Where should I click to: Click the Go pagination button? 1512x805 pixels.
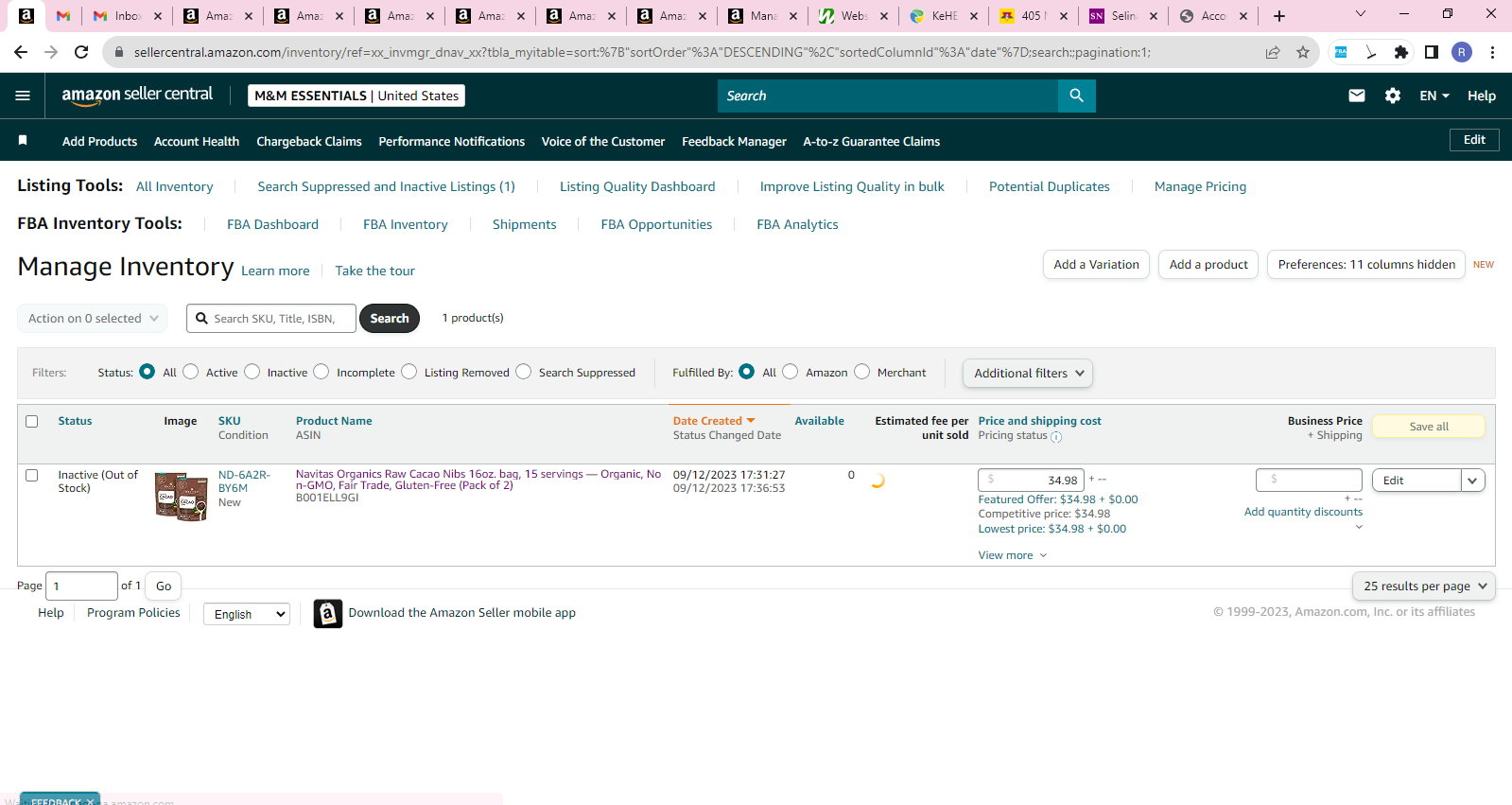coord(164,586)
